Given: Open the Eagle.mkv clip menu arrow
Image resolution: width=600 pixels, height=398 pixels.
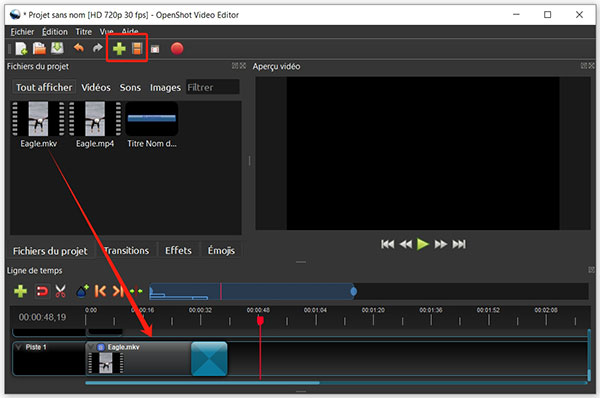Looking at the screenshot, I should pyautogui.click(x=91, y=347).
